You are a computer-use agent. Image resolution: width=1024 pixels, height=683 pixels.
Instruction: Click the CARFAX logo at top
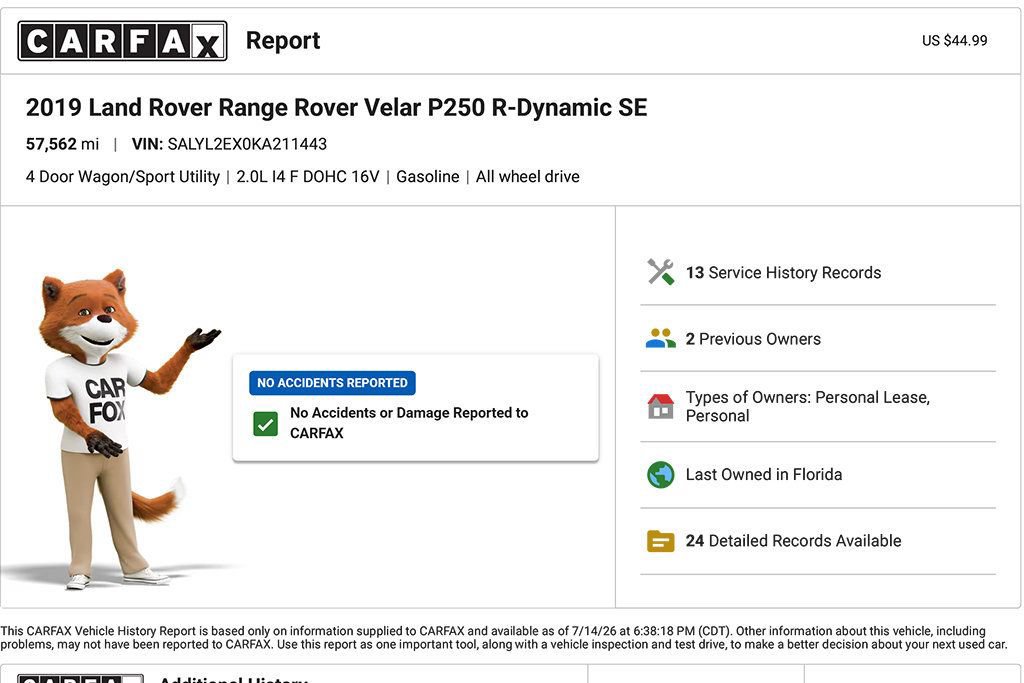coord(122,40)
